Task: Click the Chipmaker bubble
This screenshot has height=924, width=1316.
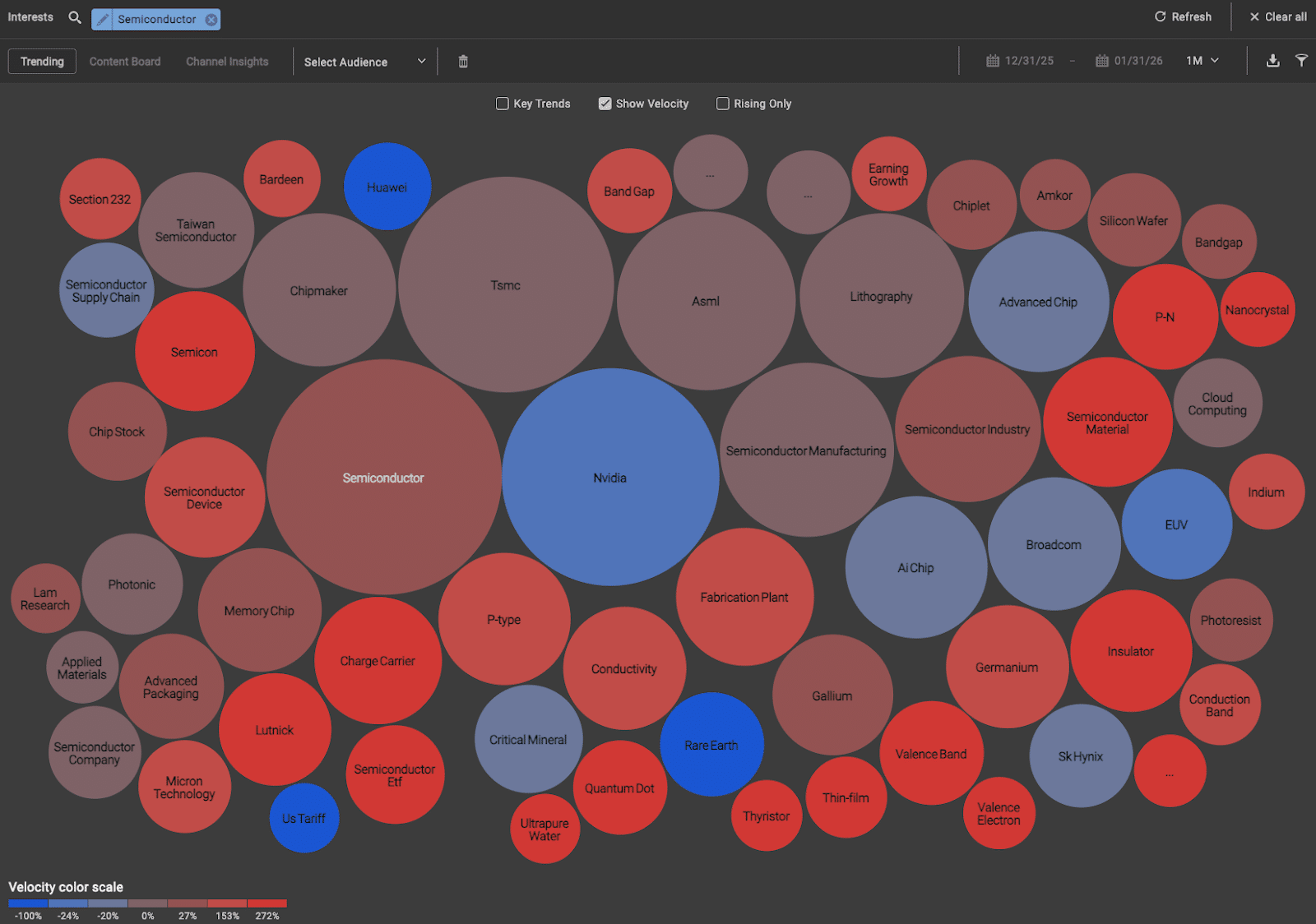Action: click(x=319, y=290)
